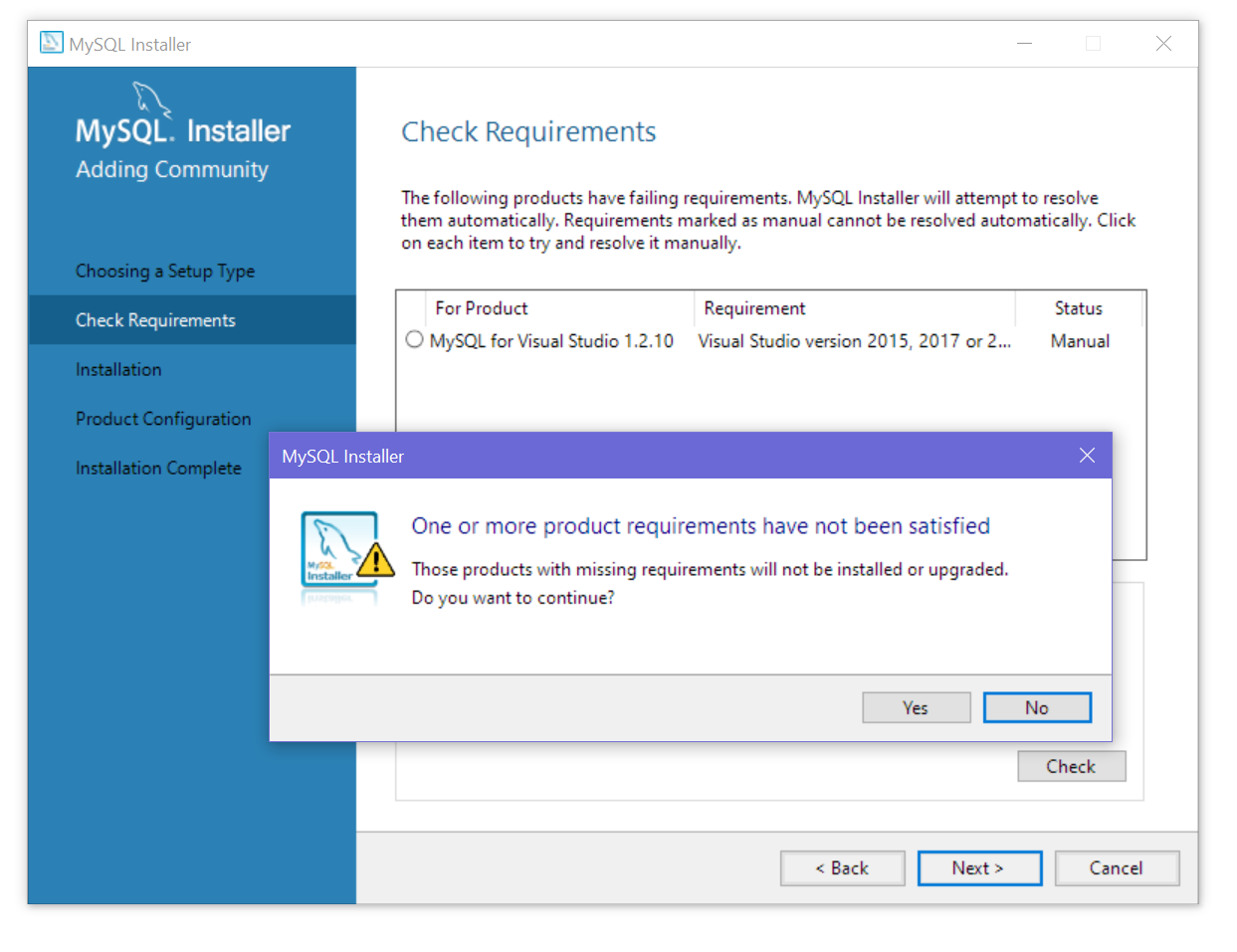1237x952 pixels.
Task: Click the < Back button
Action: [842, 867]
